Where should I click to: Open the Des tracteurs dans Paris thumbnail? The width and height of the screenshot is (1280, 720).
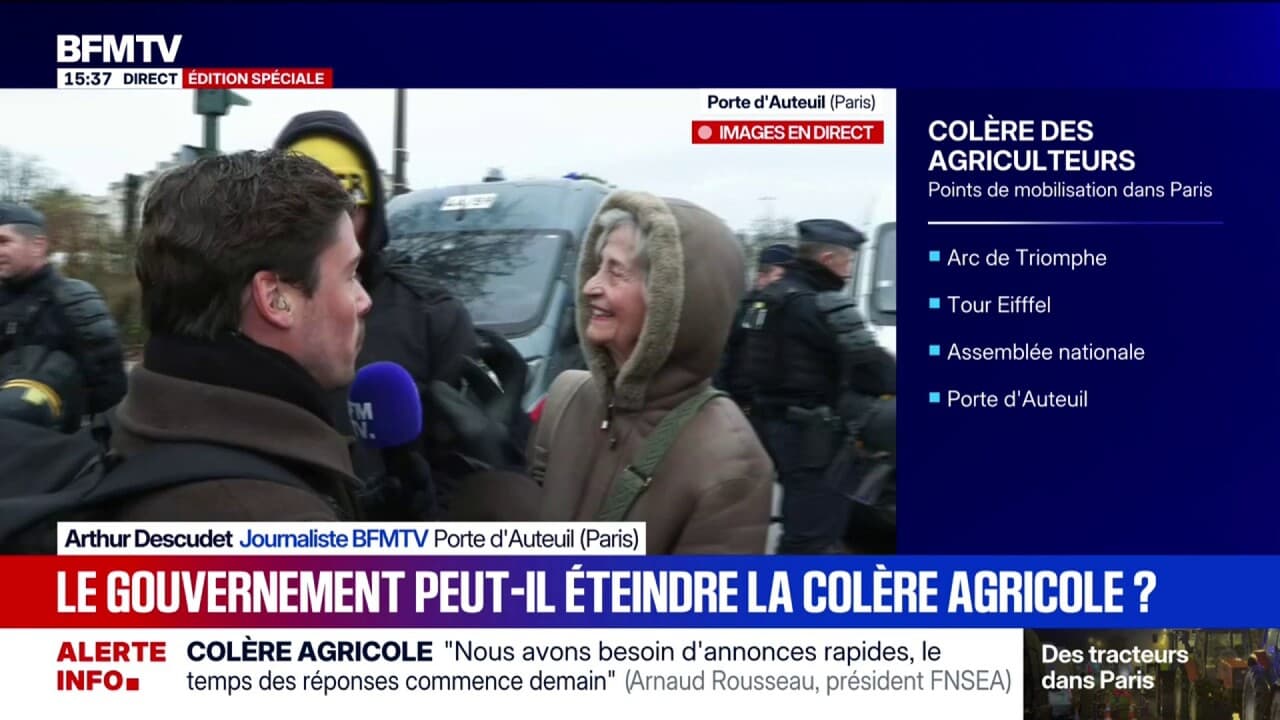(1152, 674)
